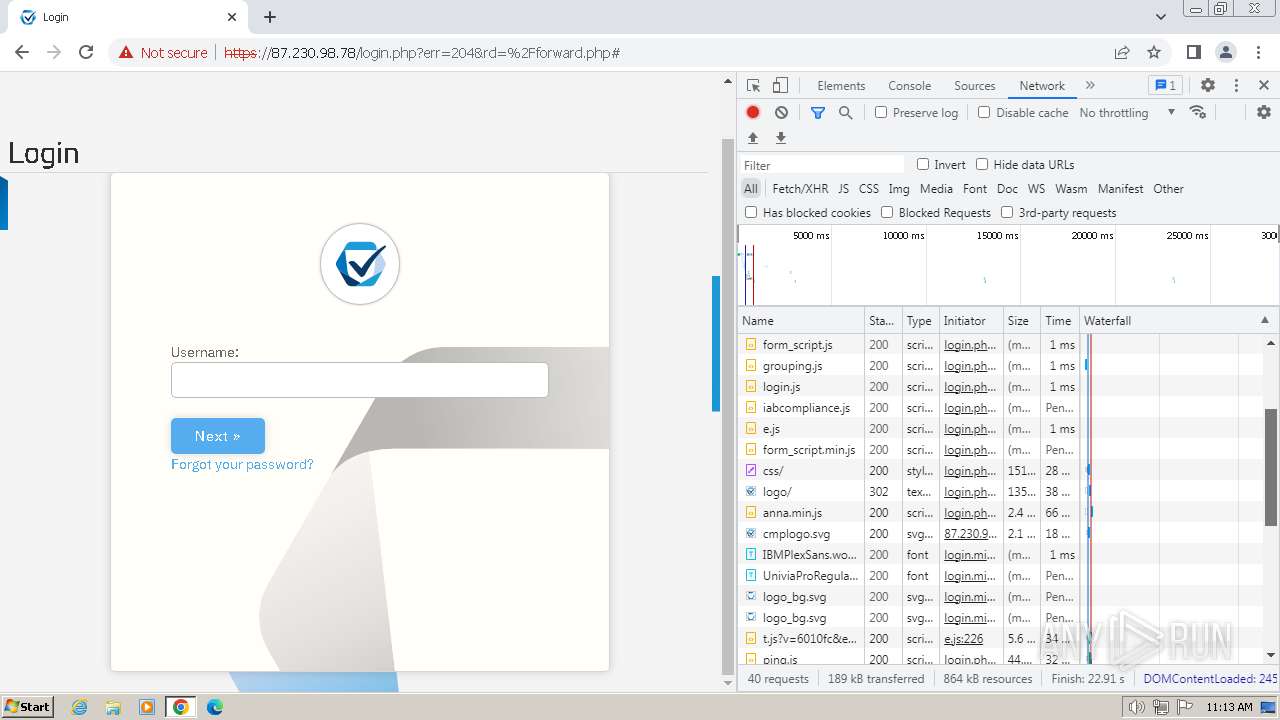Image resolution: width=1280 pixels, height=720 pixels.
Task: Click the Next » button
Action: [218, 436]
